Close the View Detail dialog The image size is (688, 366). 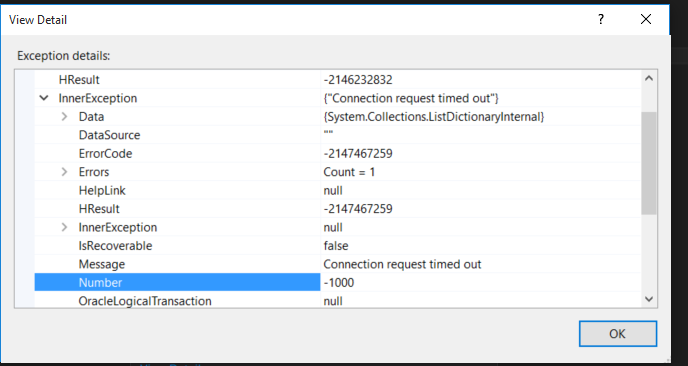point(646,19)
